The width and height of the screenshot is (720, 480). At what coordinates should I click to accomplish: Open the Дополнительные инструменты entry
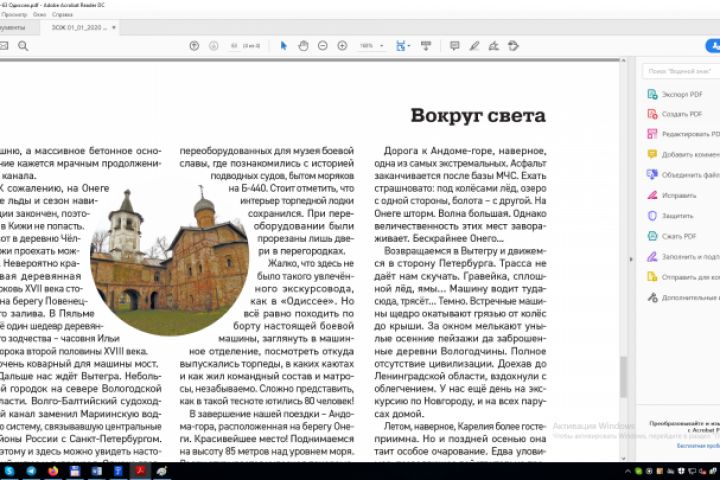pos(683,298)
